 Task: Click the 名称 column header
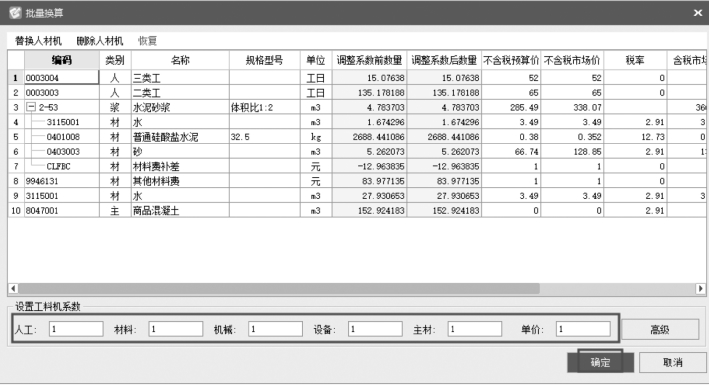(180, 60)
